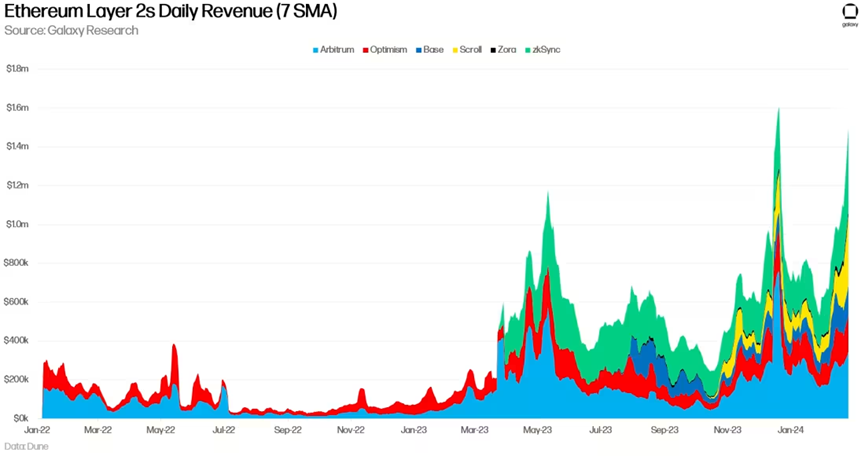Click the Optimism red legend swatch
The image size is (865, 456).
click(366, 49)
